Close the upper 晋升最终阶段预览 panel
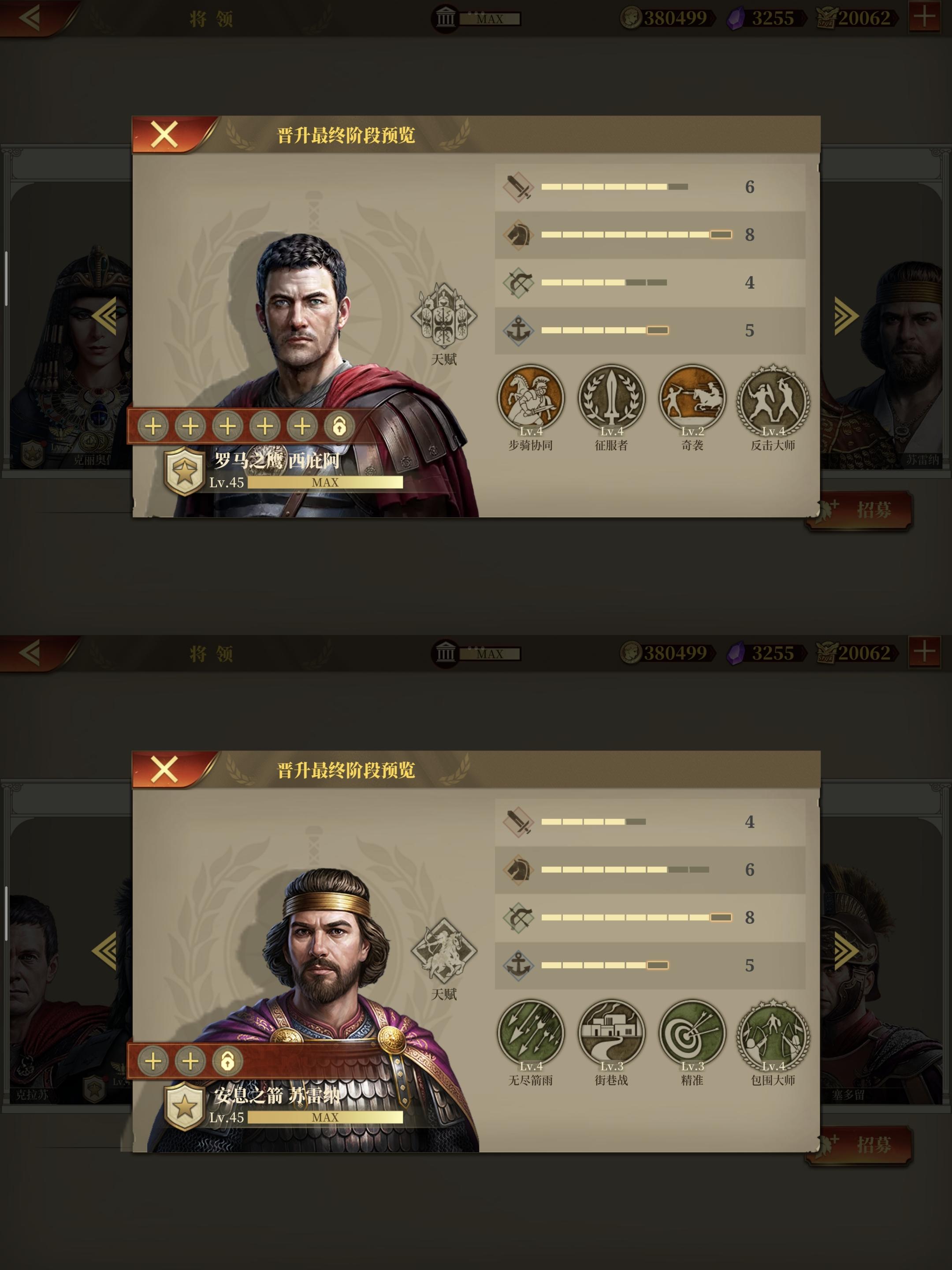The height and width of the screenshot is (1270, 952). [x=165, y=134]
